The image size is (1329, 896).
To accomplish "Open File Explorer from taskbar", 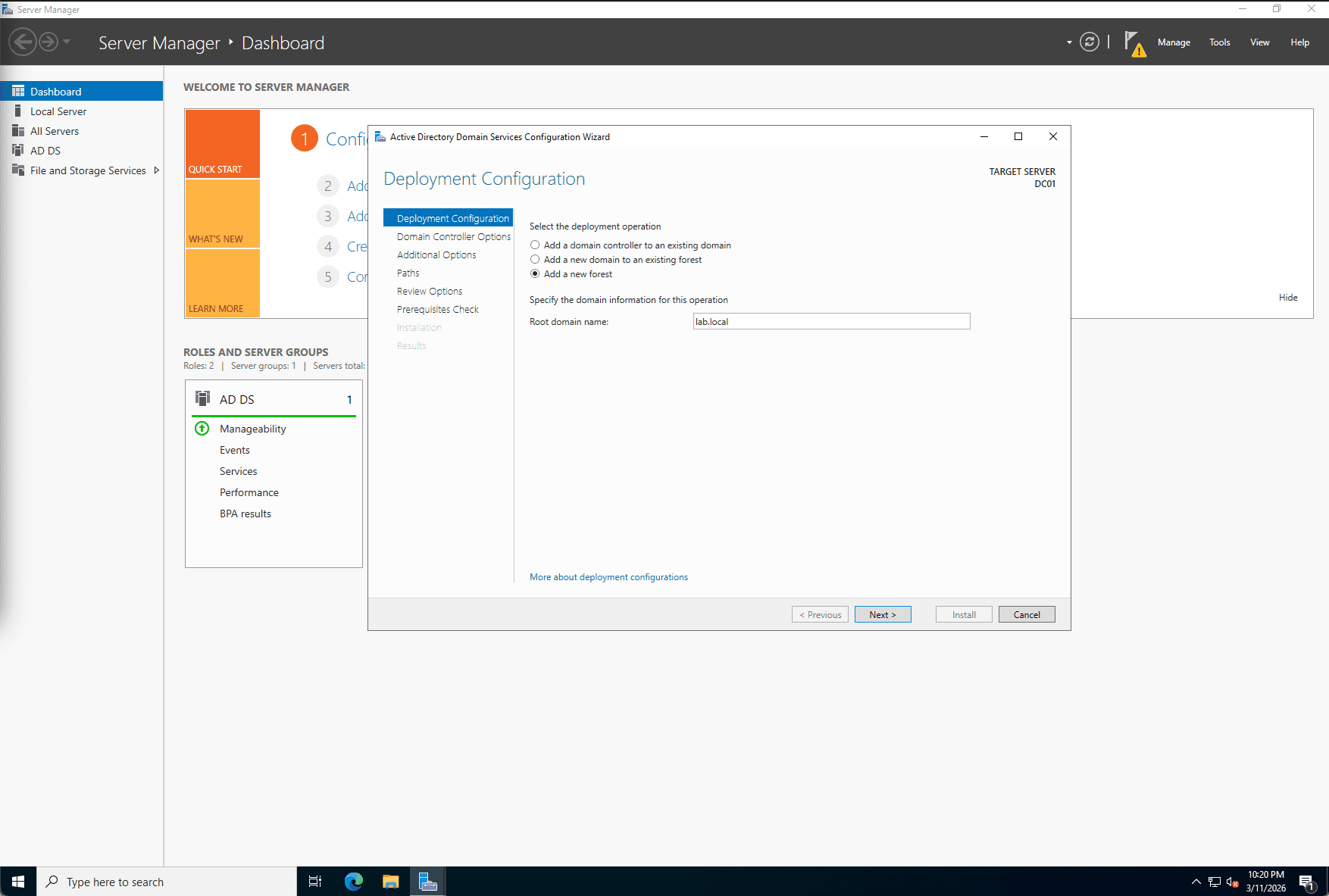I will point(391,882).
